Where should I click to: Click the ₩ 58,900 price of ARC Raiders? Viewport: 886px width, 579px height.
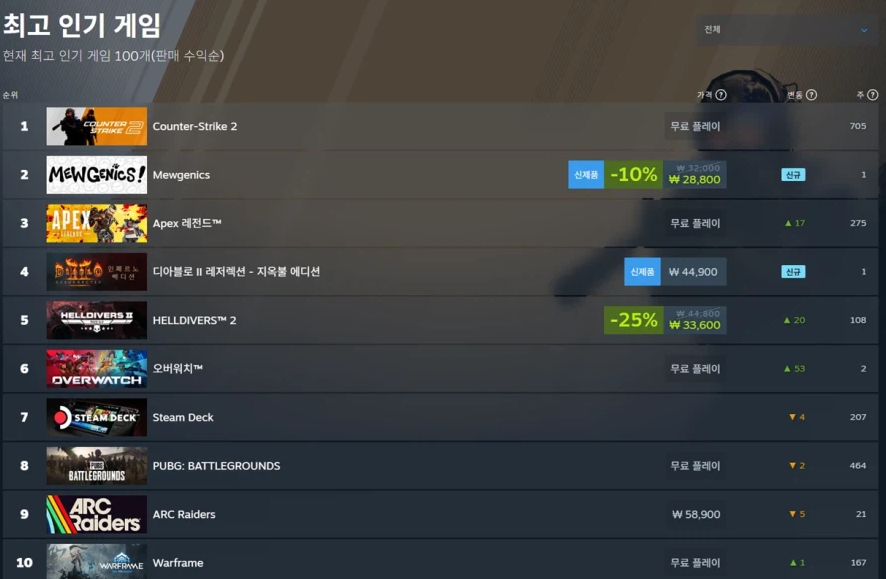[696, 515]
